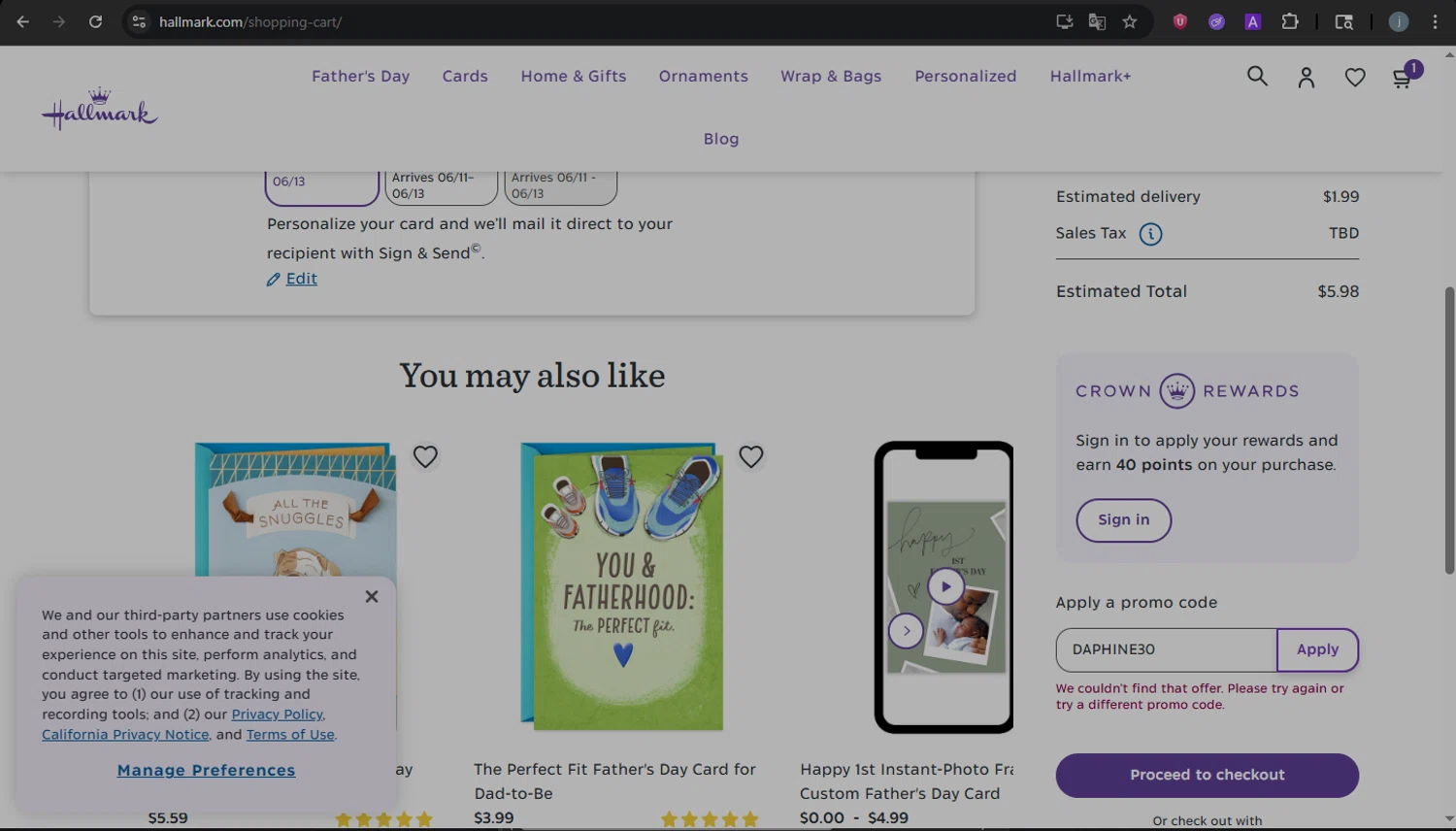Screen dimensions: 1456x831
Task: Open the Father's Day menu
Action: pyautogui.click(x=360, y=76)
